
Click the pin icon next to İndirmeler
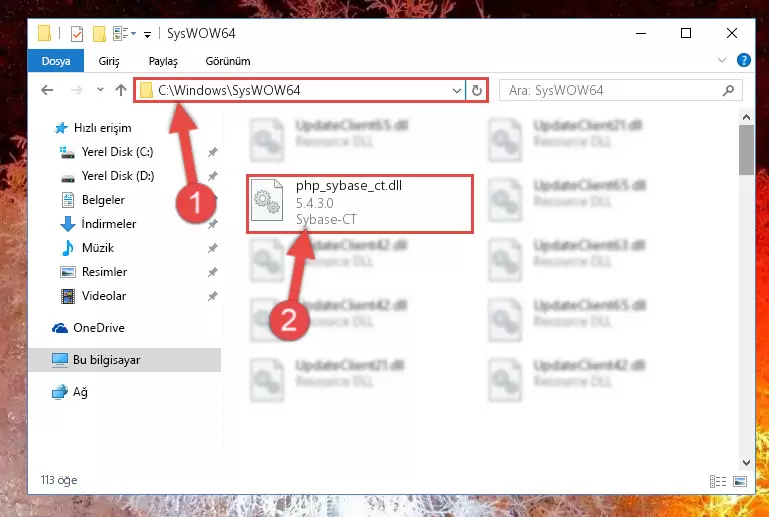coord(212,224)
